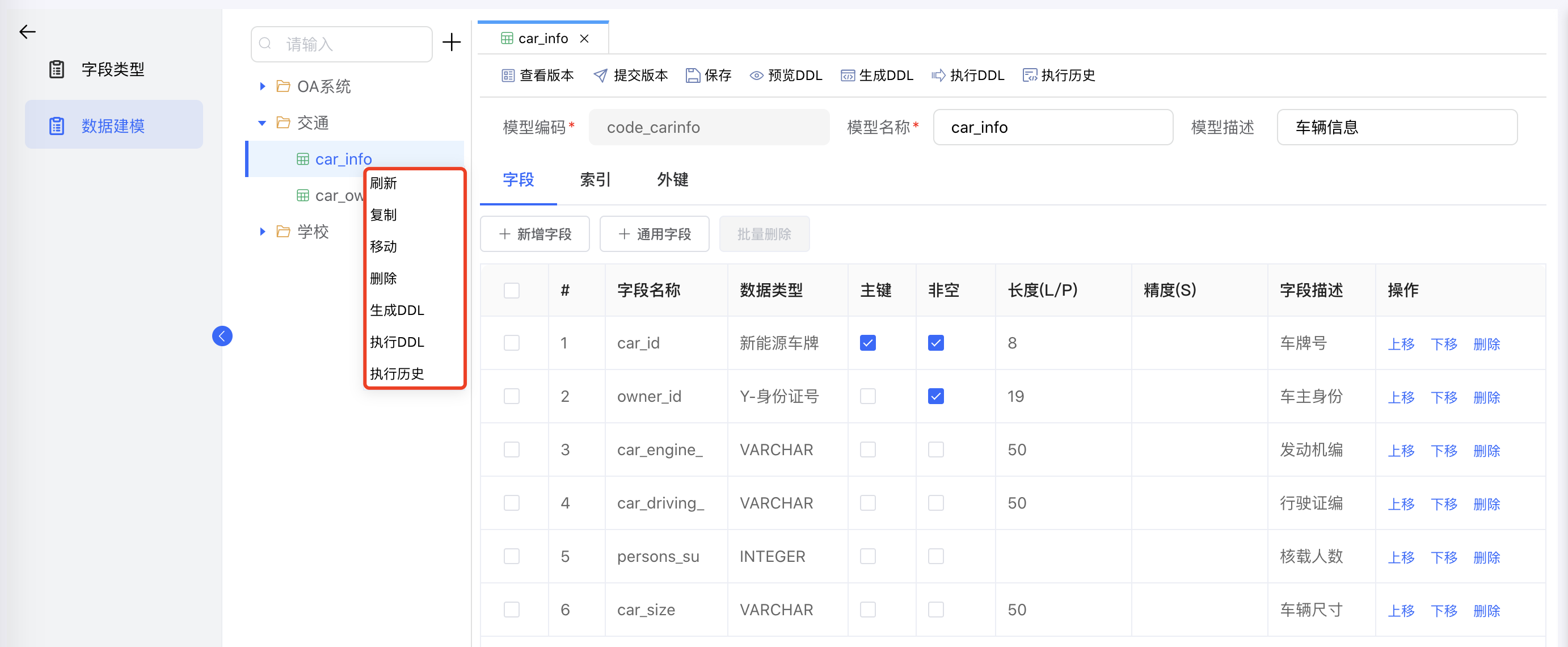Select the checkbox on car_engine_ row
This screenshot has height=647, width=1568.
(511, 449)
